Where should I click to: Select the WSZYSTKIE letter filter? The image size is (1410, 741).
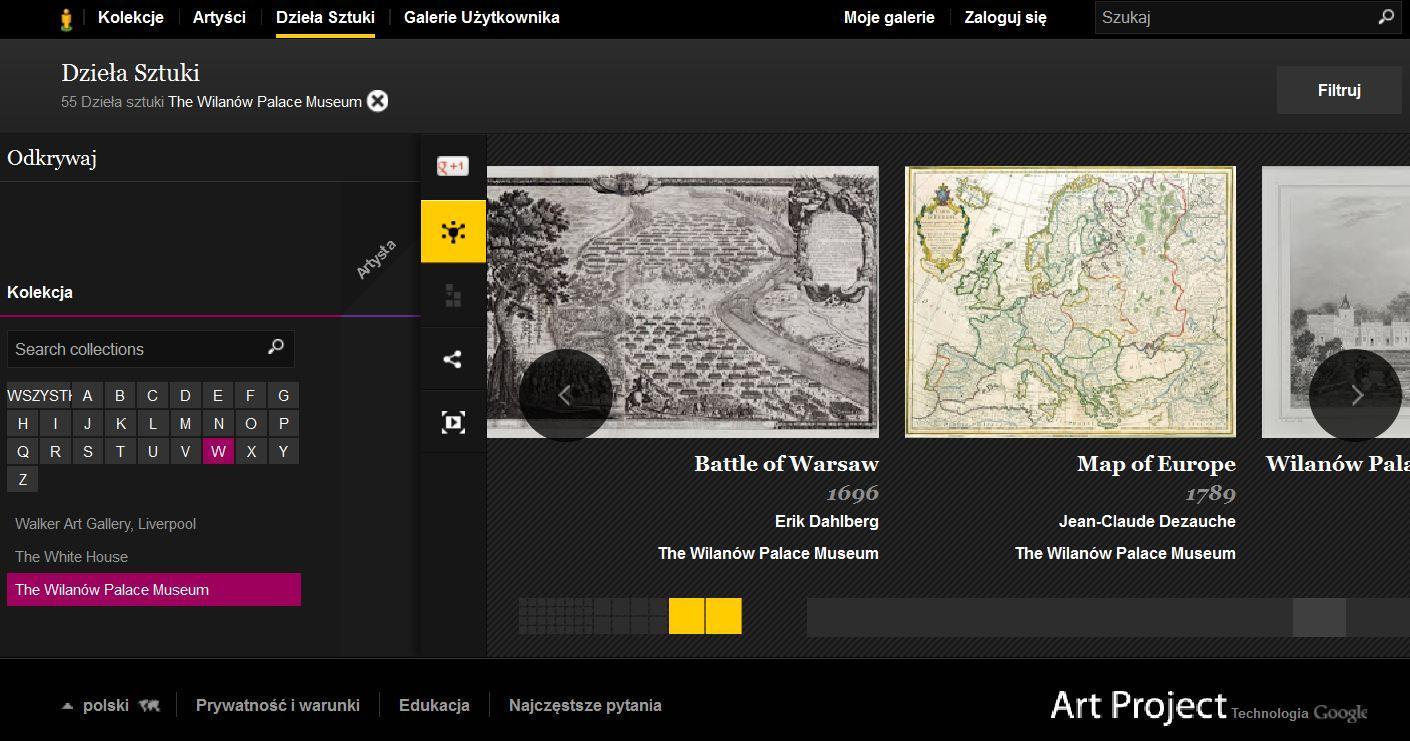click(38, 395)
